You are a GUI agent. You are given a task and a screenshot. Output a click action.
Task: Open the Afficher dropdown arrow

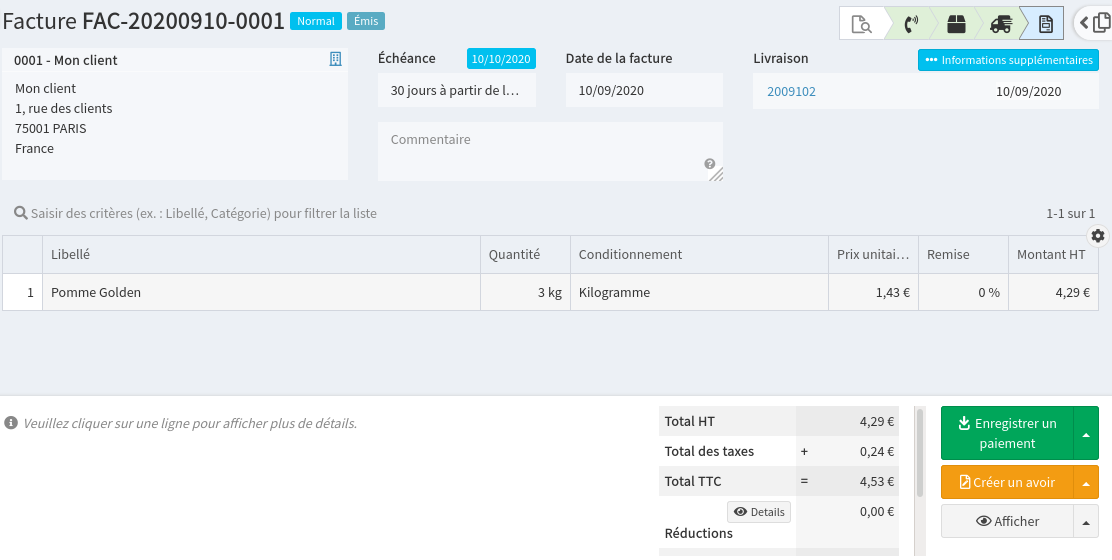tap(1086, 521)
